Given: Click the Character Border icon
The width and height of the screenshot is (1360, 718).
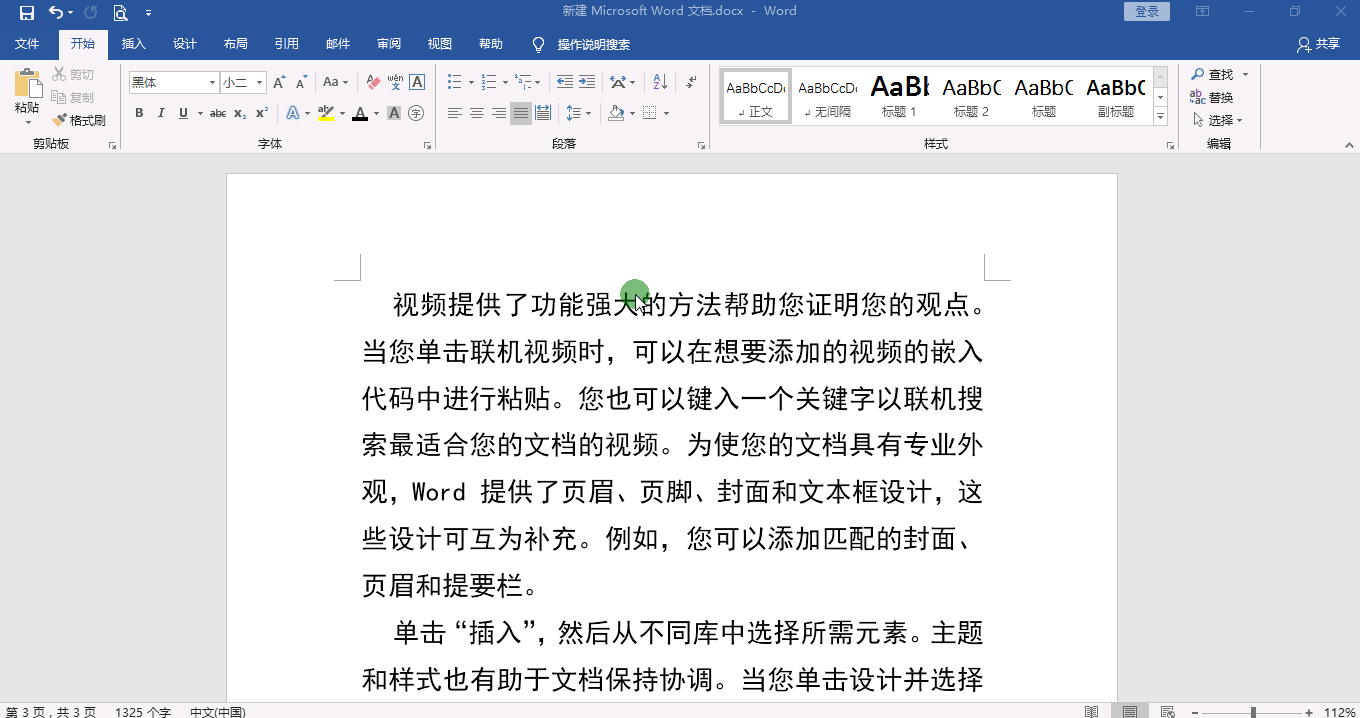Looking at the screenshot, I should coord(417,83).
